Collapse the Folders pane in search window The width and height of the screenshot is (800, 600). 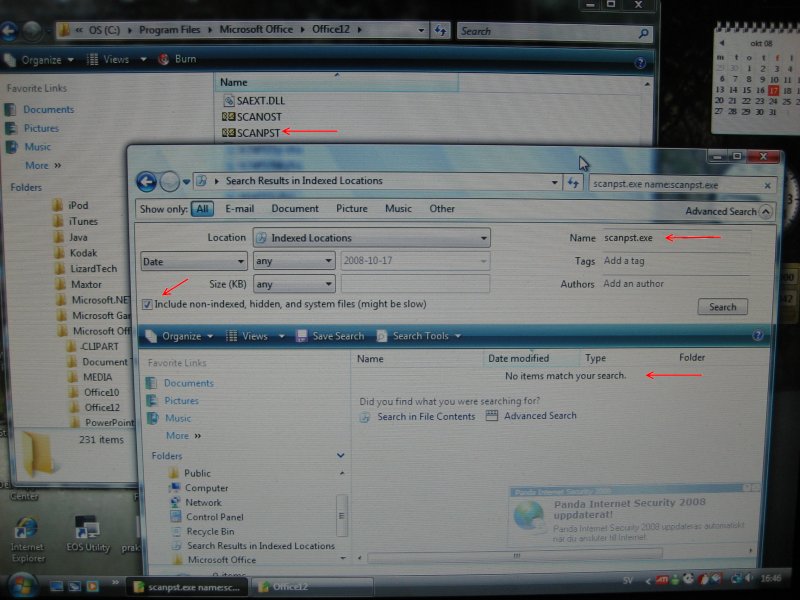[x=340, y=455]
